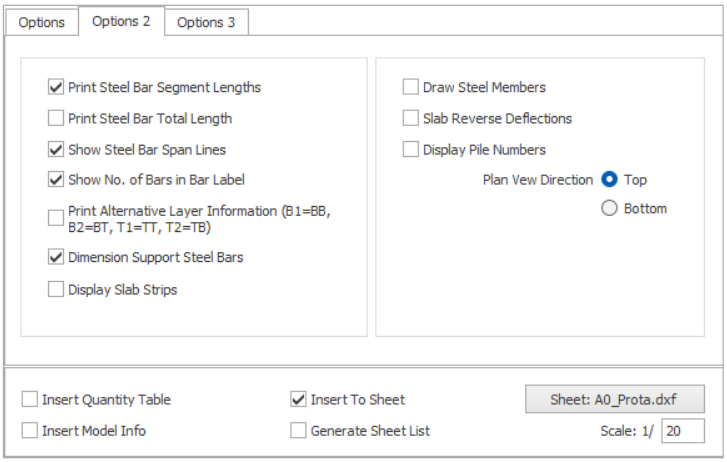
Task: Enable Insert Model Info checkbox
Action: pos(30,431)
